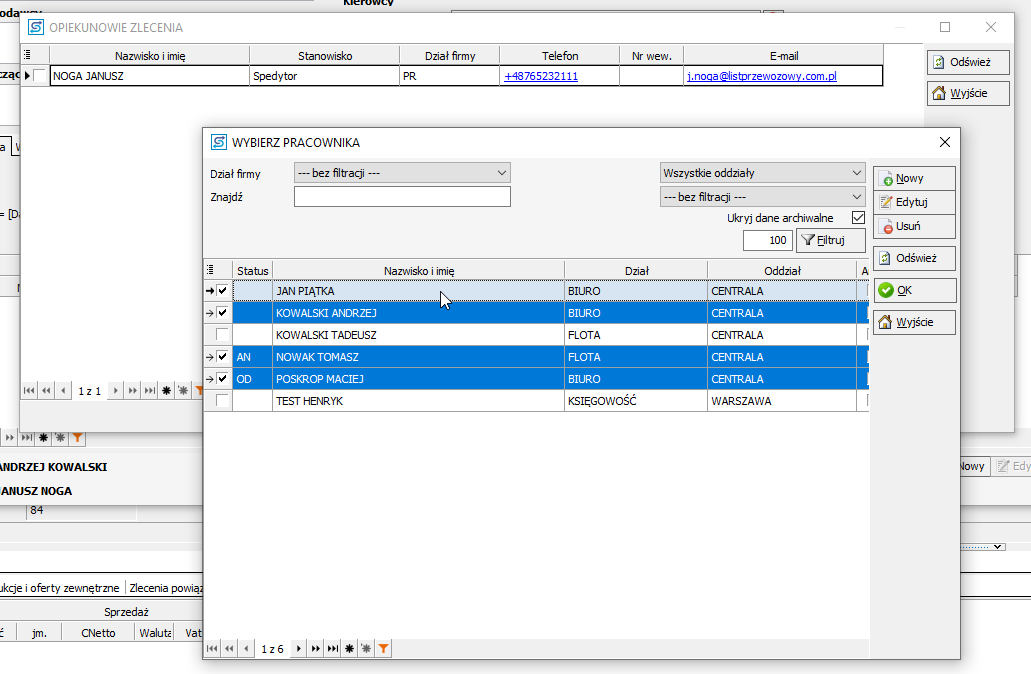Click orange filter funnel in employee picker navigator
The width and height of the screenshot is (1031, 674).
click(x=383, y=649)
